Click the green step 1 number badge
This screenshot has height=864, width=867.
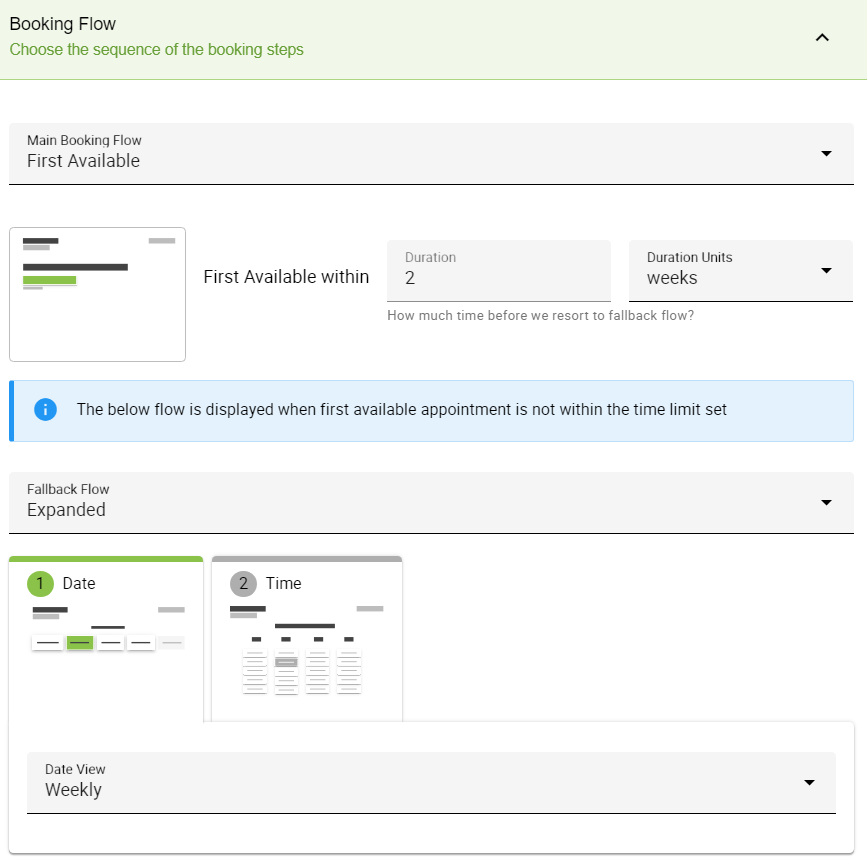40,584
